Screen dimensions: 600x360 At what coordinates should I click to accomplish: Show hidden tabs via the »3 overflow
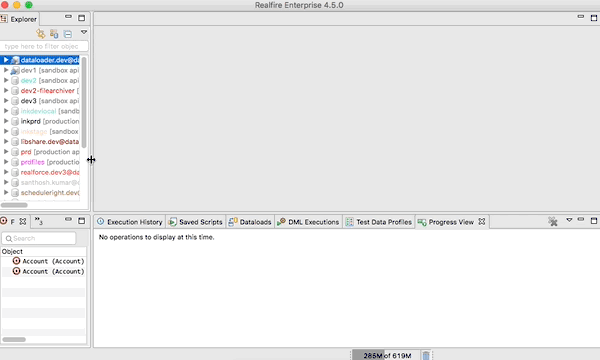(x=39, y=221)
